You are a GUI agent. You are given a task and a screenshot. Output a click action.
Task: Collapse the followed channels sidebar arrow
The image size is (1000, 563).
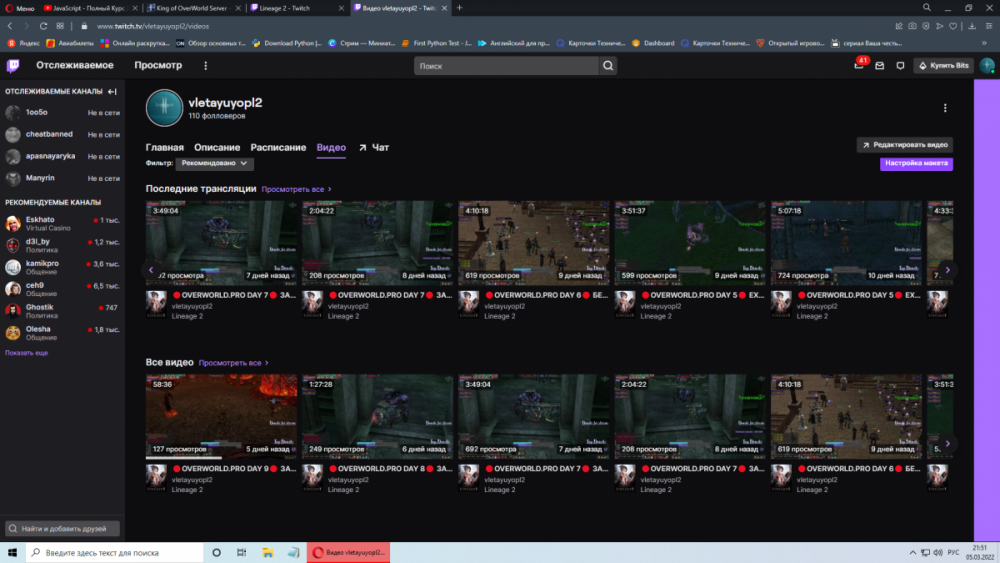(112, 92)
